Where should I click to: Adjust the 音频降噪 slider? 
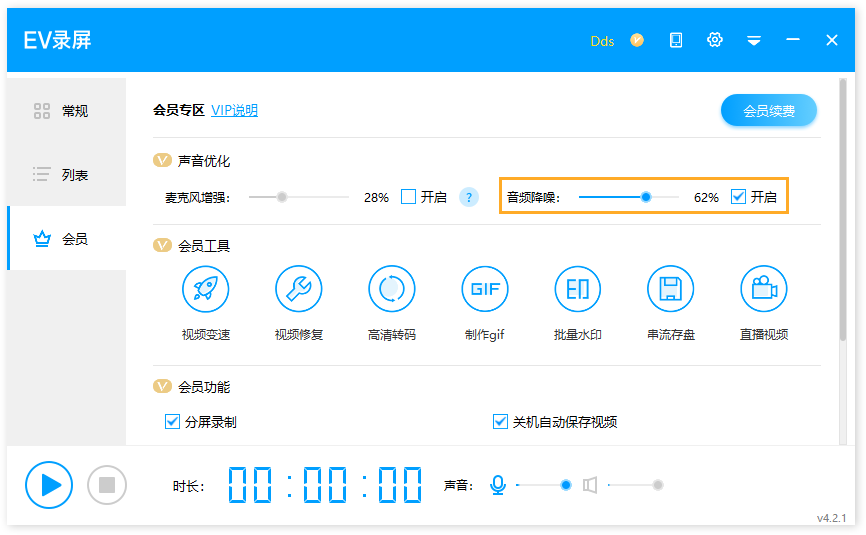629,197
